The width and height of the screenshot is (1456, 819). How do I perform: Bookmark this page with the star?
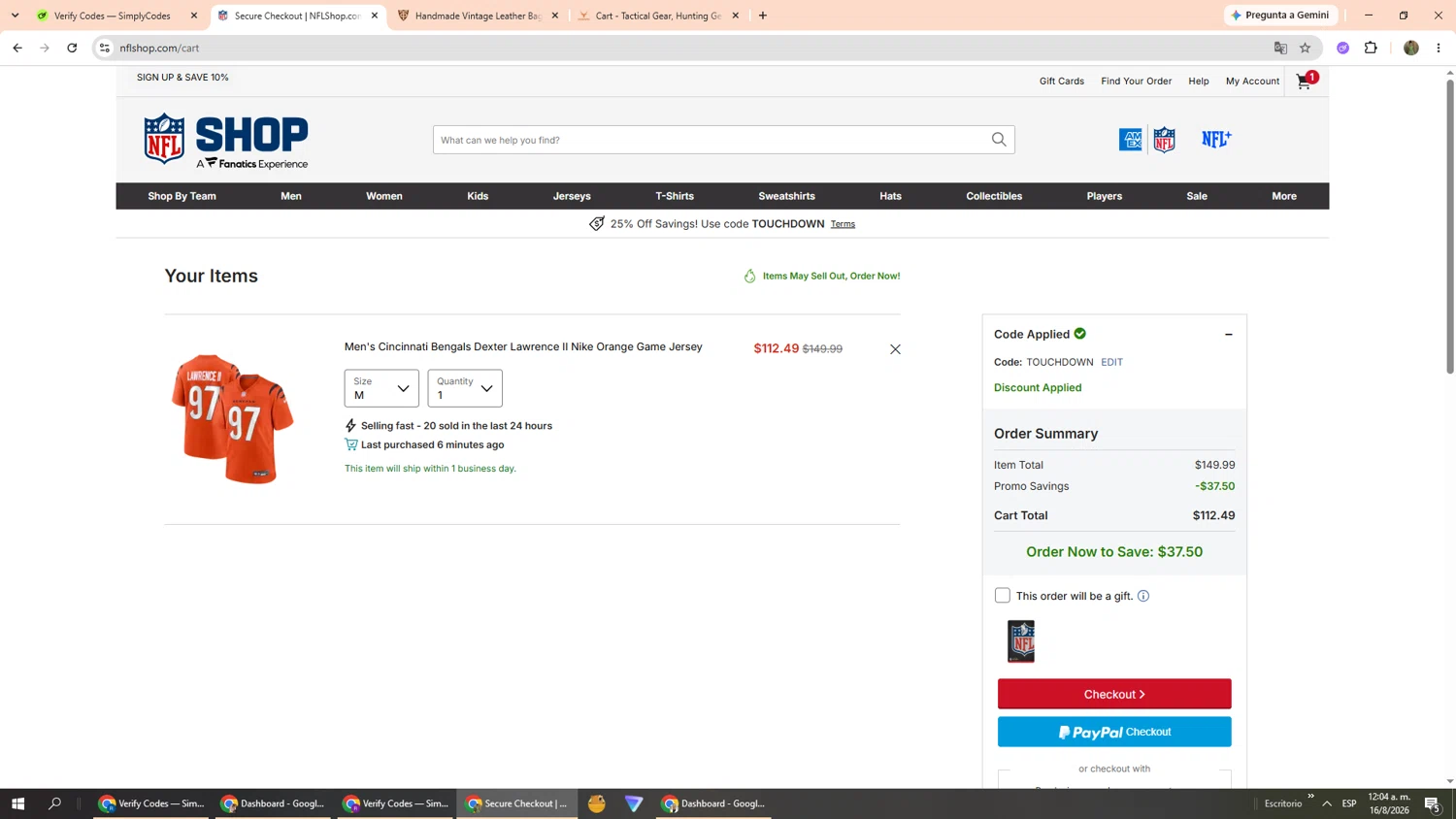click(x=1306, y=48)
